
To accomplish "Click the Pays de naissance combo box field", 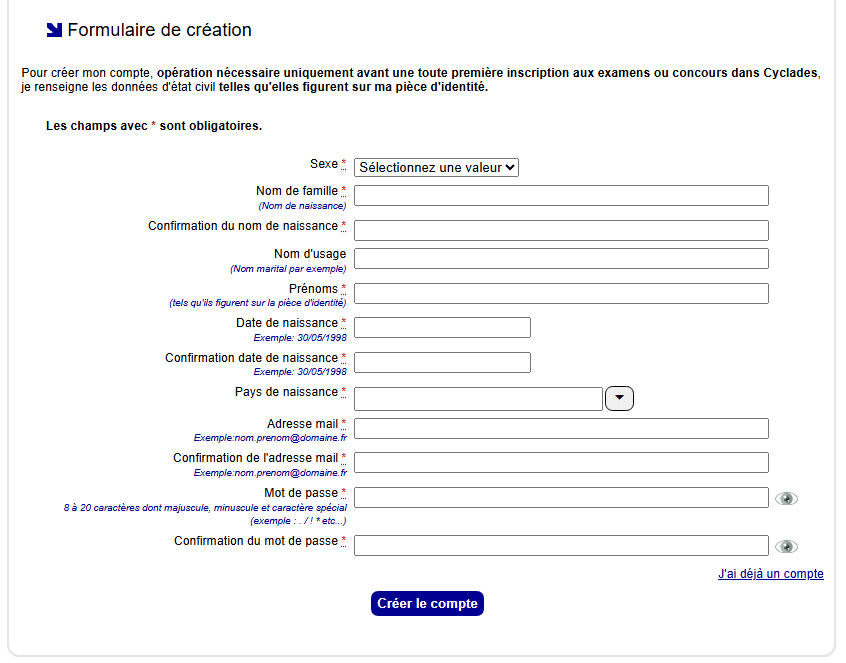I will [478, 399].
